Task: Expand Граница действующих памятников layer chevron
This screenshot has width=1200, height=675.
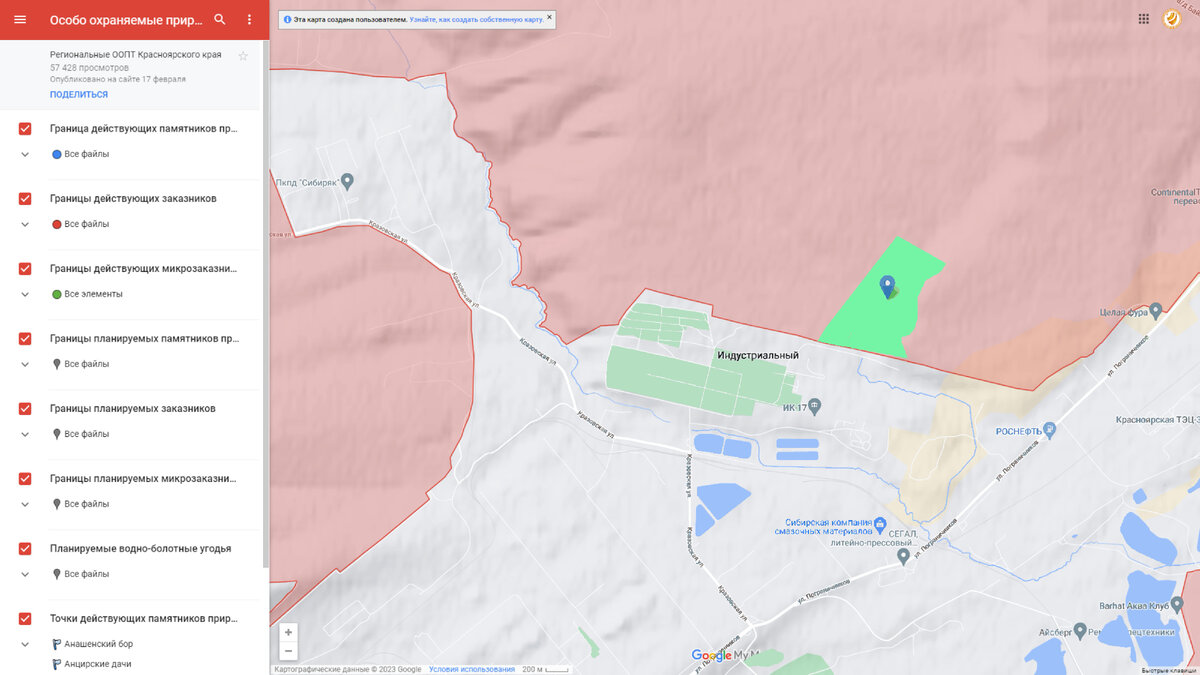Action: (25, 154)
